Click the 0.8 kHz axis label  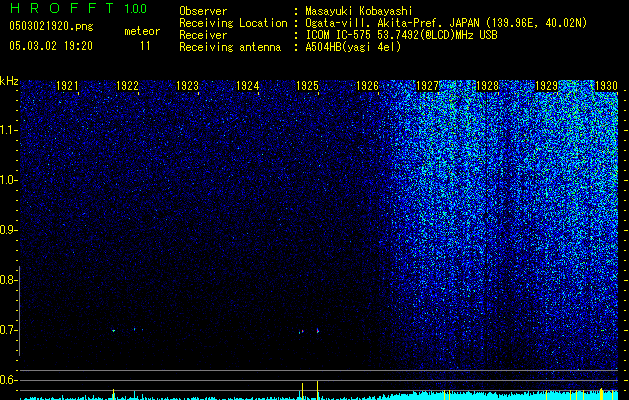click(9, 280)
